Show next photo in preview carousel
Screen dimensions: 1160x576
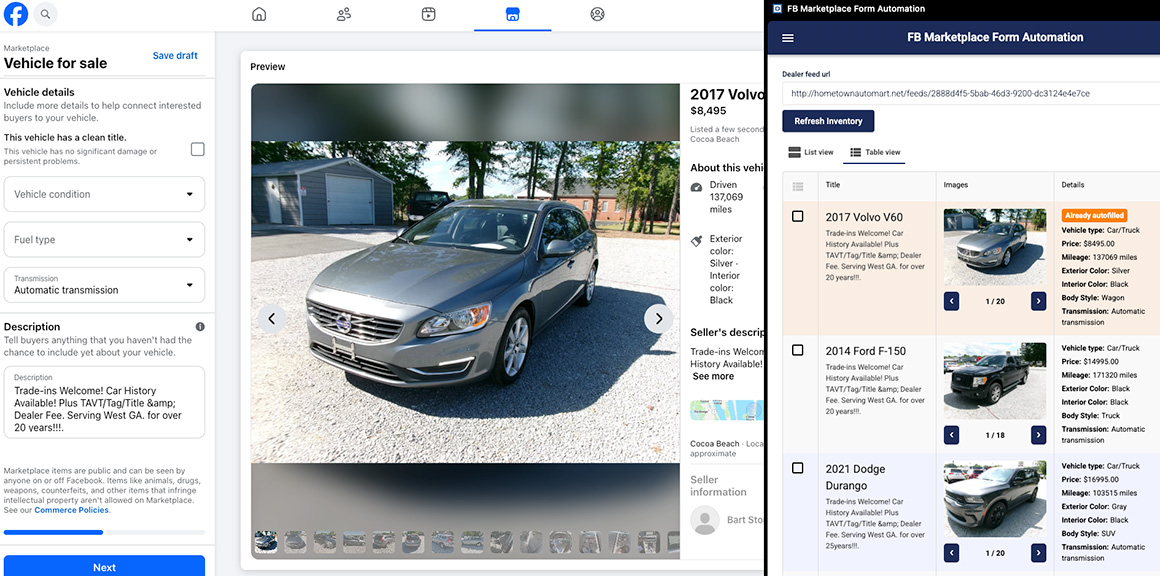(x=658, y=319)
